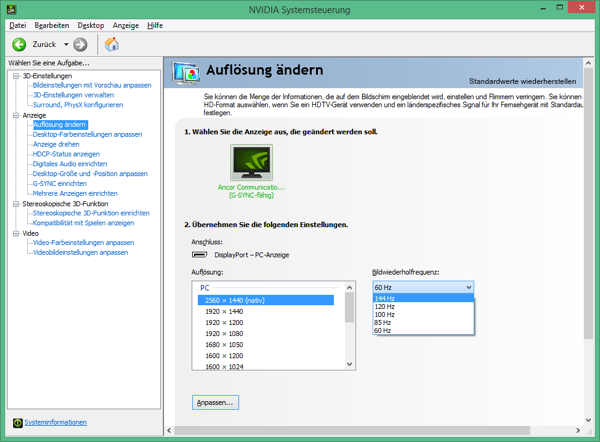Click the resolution list scroll-down arrow
Screen dimensions: 600x442
click(349, 364)
